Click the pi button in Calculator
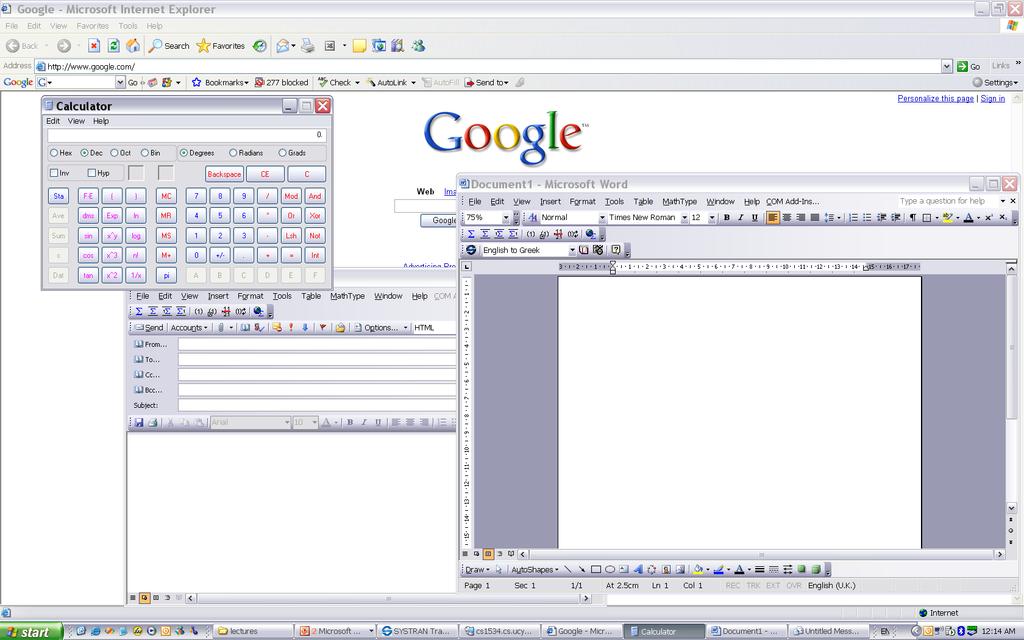This screenshot has height=640, width=1024. (x=167, y=276)
